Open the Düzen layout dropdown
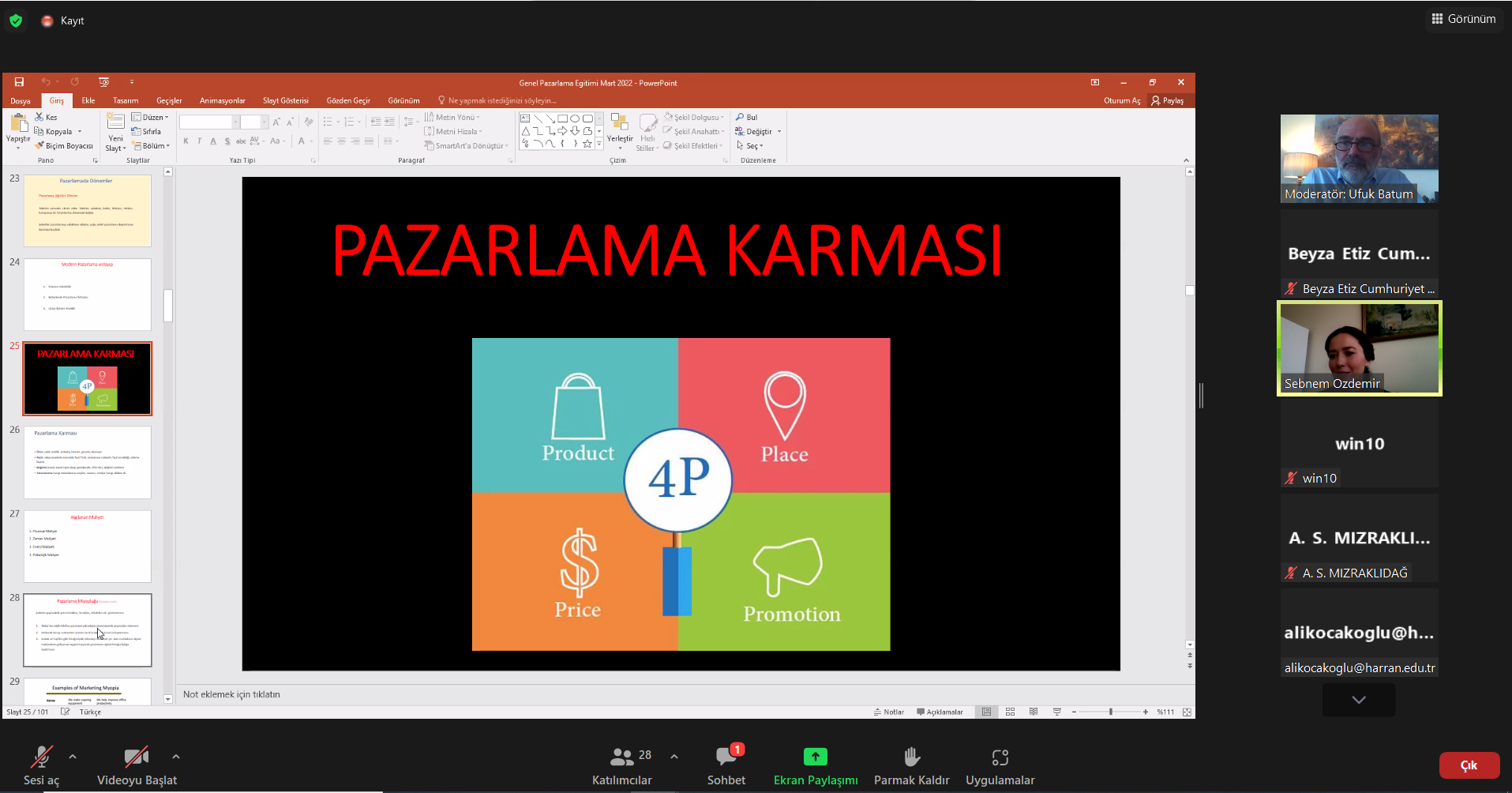The width and height of the screenshot is (1512, 793). pos(150,117)
